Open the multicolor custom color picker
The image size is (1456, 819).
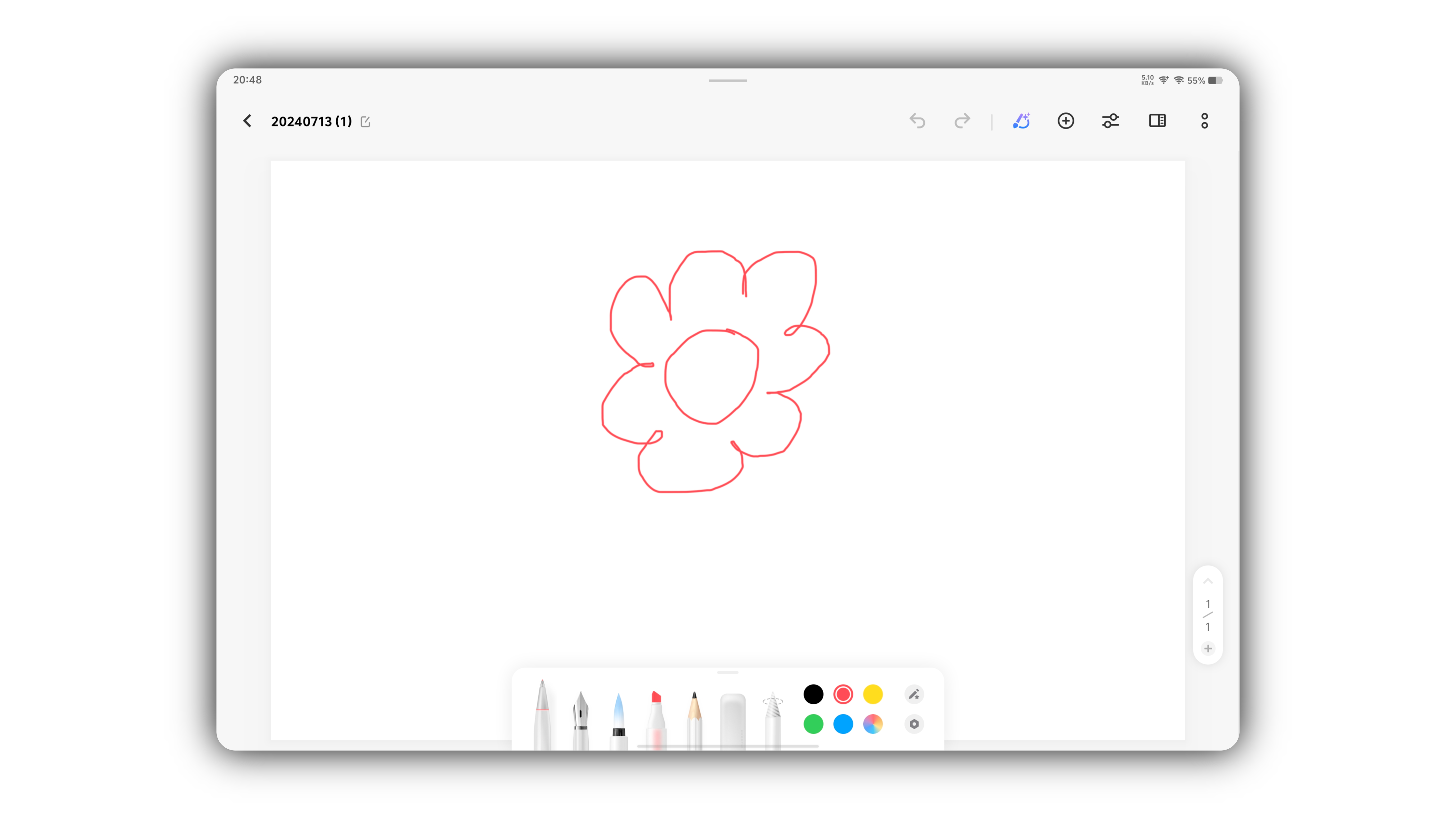point(873,724)
